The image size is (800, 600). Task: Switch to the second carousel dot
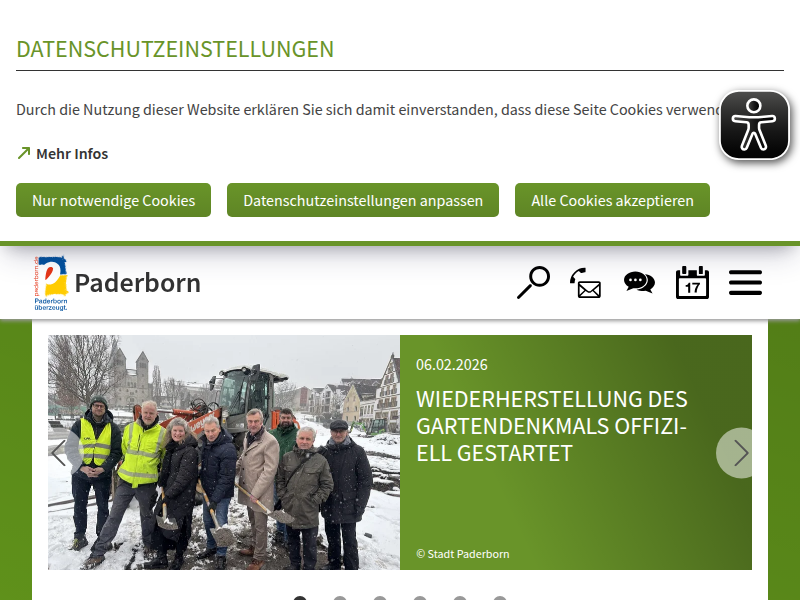340,598
